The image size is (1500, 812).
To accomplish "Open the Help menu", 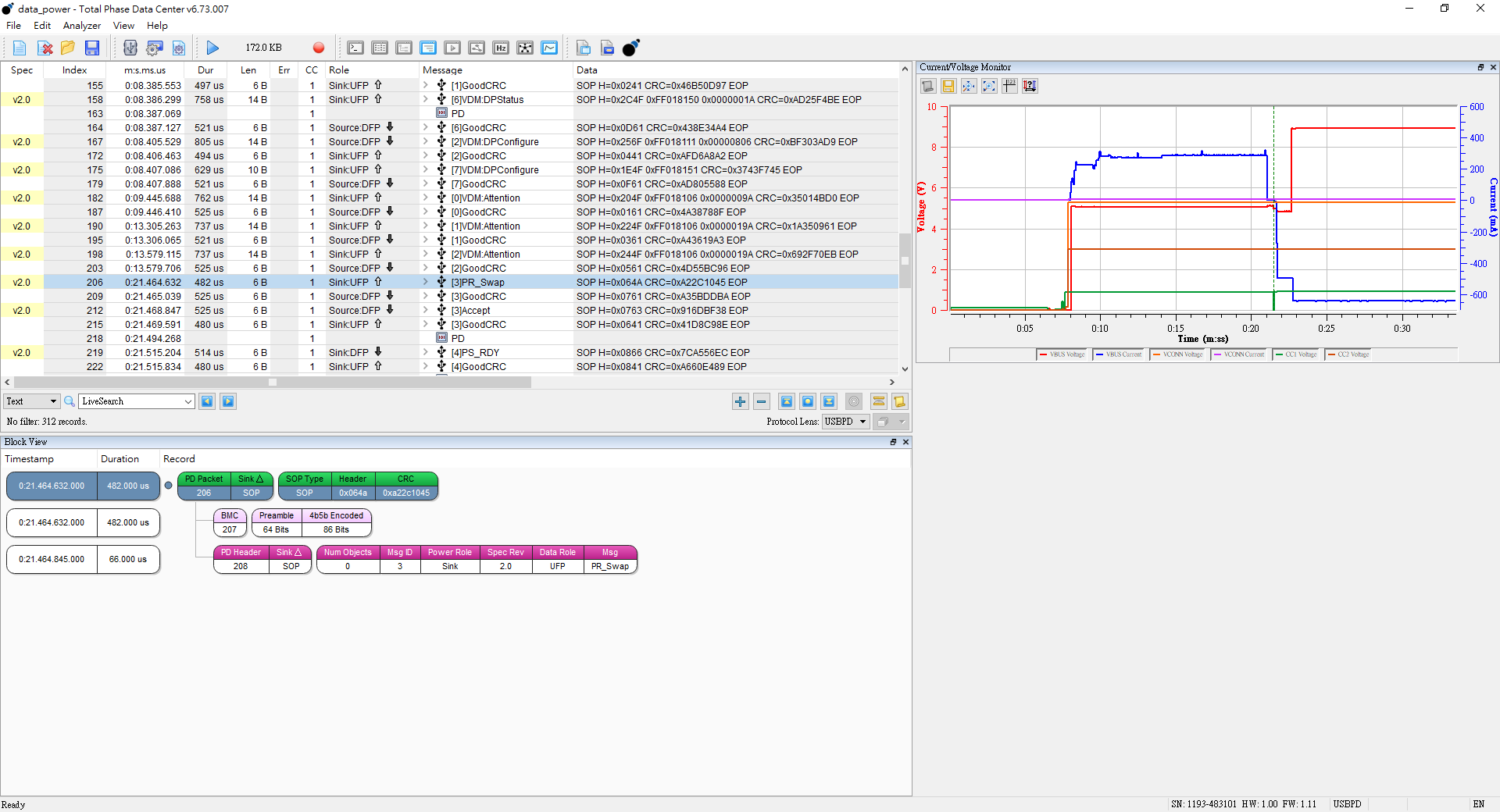I will 157,26.
